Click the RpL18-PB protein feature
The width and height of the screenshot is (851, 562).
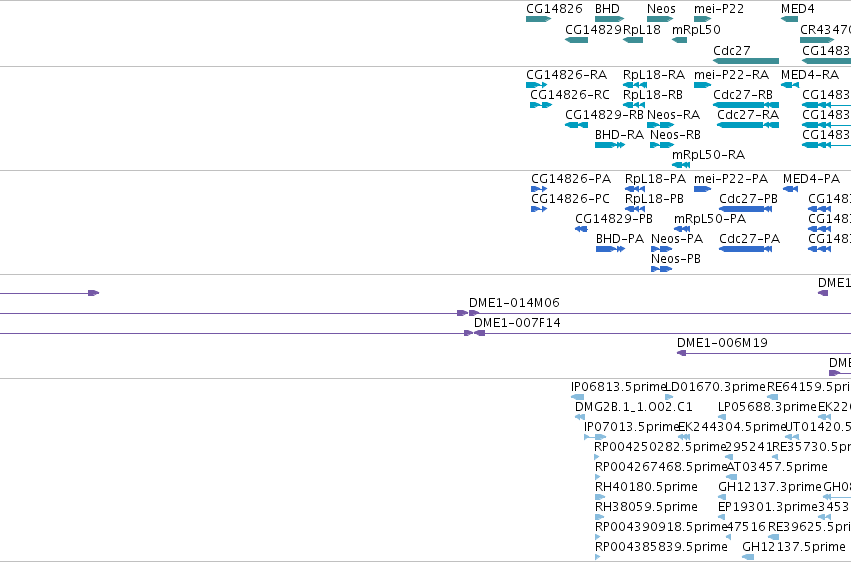tap(635, 209)
